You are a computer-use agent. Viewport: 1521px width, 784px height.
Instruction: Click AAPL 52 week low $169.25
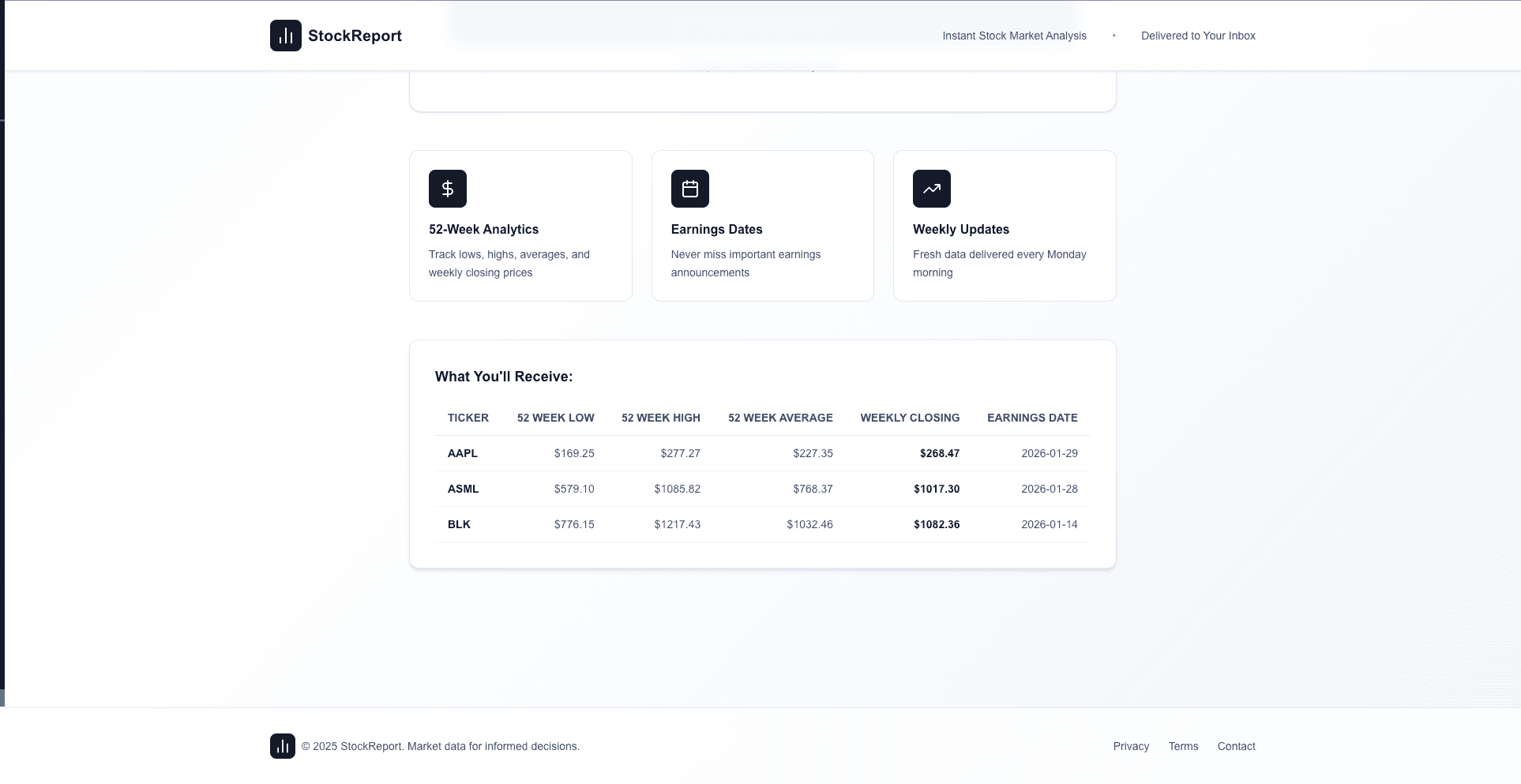tap(574, 453)
